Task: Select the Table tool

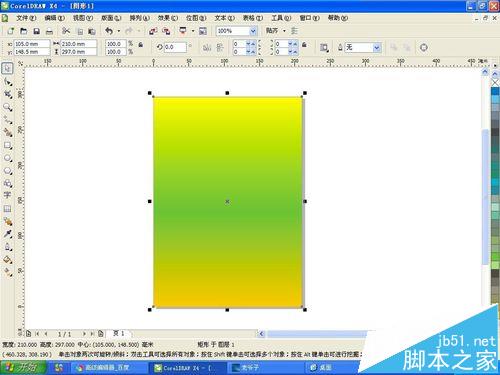Action: pos(7,209)
